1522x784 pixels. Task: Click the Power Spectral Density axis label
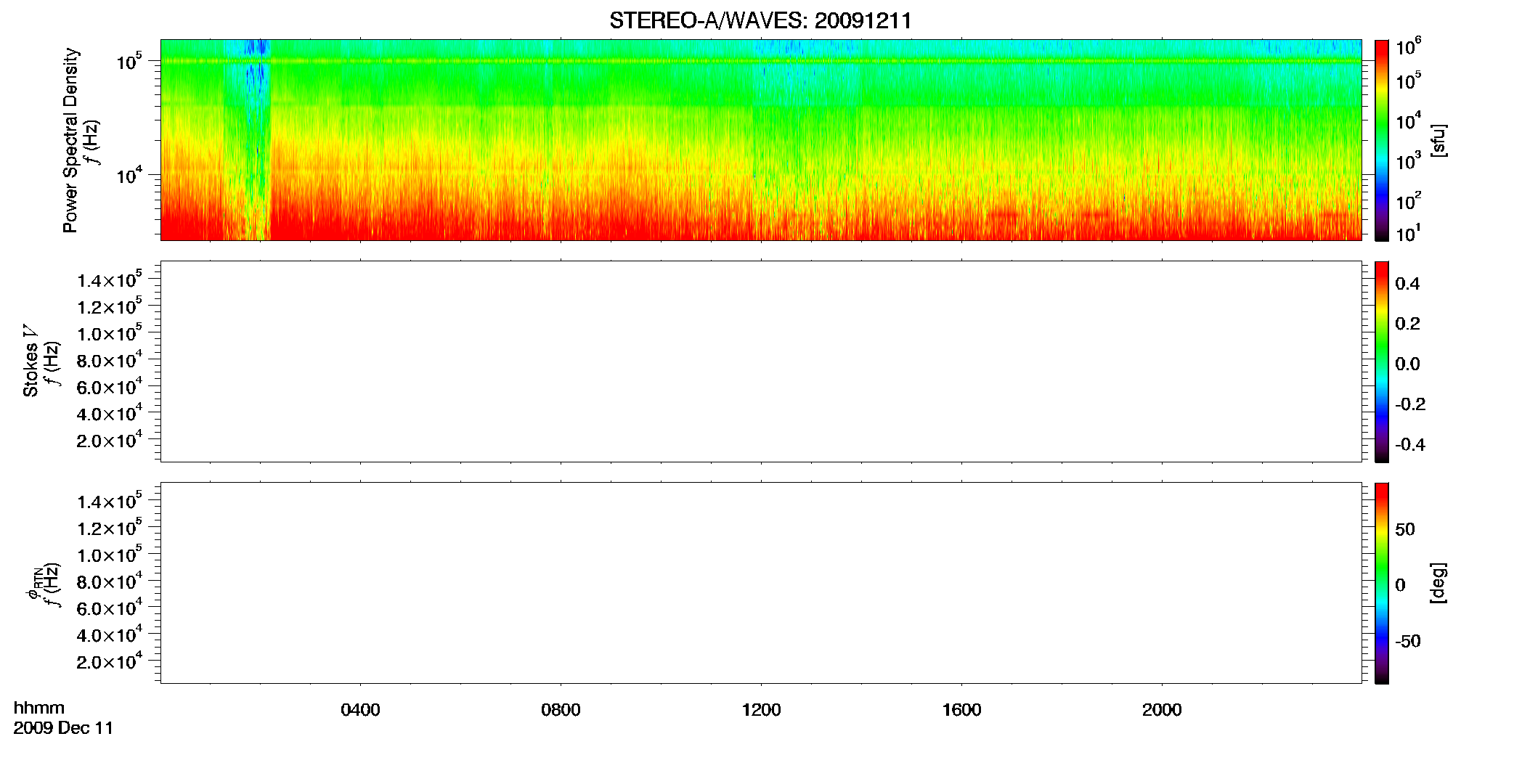point(70,140)
